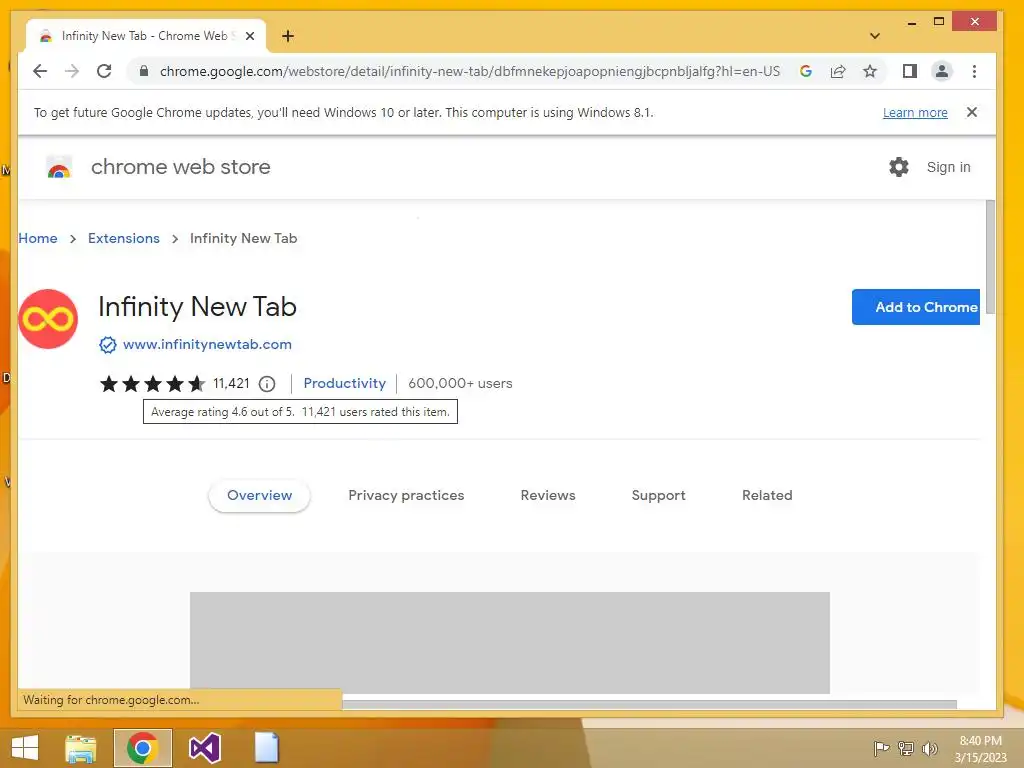Switch to Privacy practices tab
Viewport: 1024px width, 768px height.
pyautogui.click(x=406, y=496)
